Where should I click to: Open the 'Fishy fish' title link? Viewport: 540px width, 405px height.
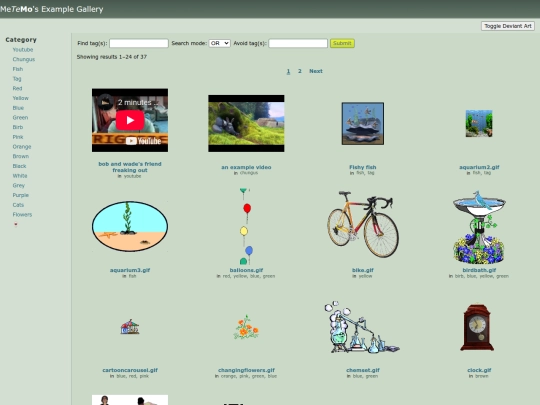tap(363, 167)
